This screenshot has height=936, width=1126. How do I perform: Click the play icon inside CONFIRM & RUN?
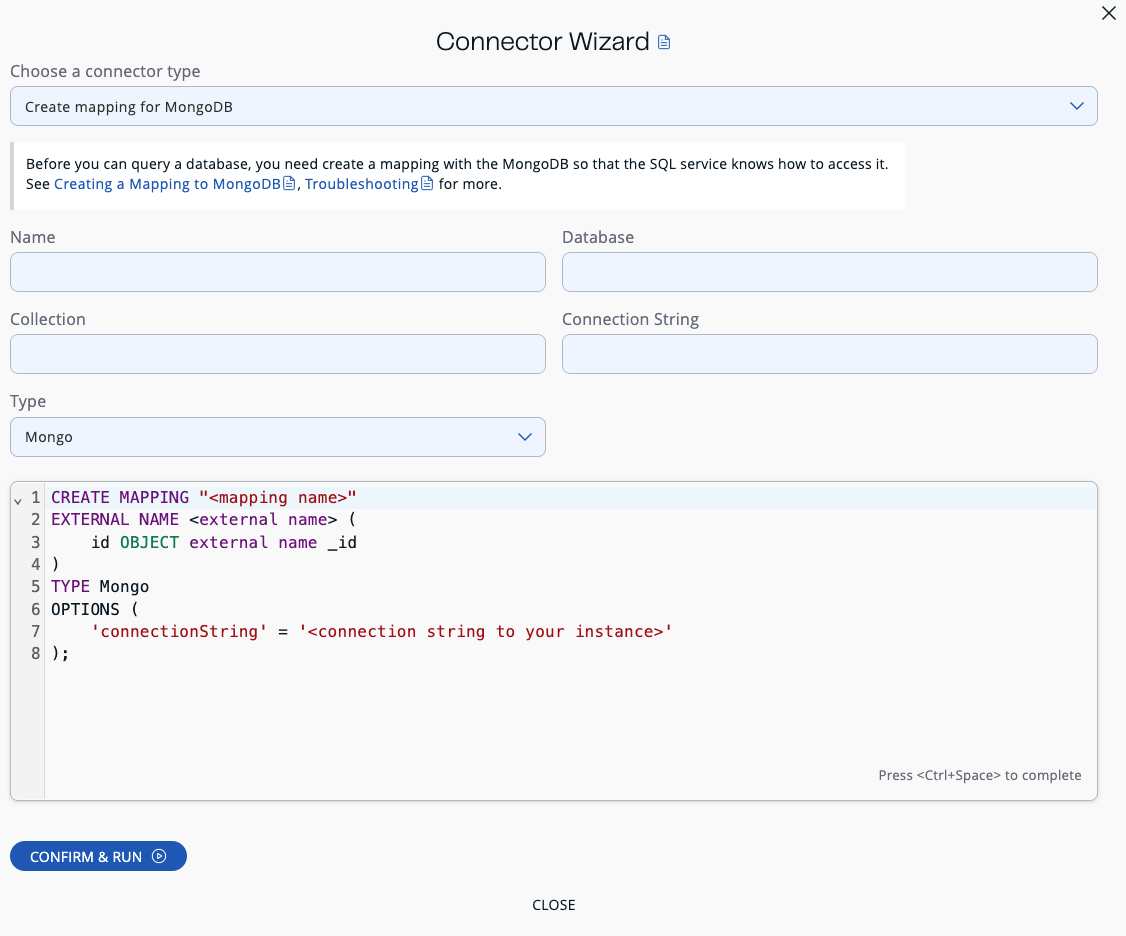[159, 856]
